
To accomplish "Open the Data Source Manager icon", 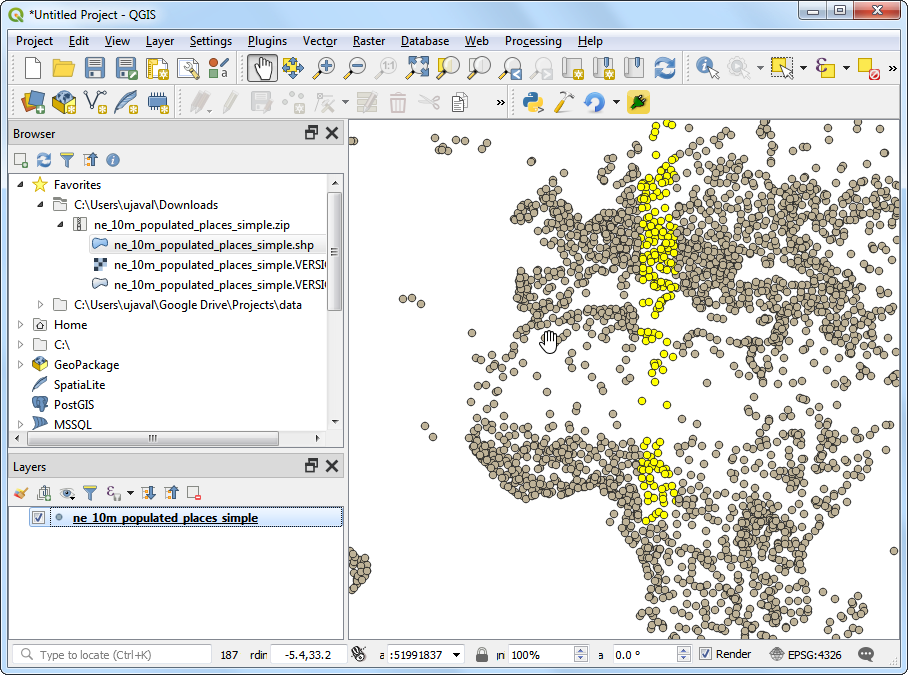I will point(33,102).
